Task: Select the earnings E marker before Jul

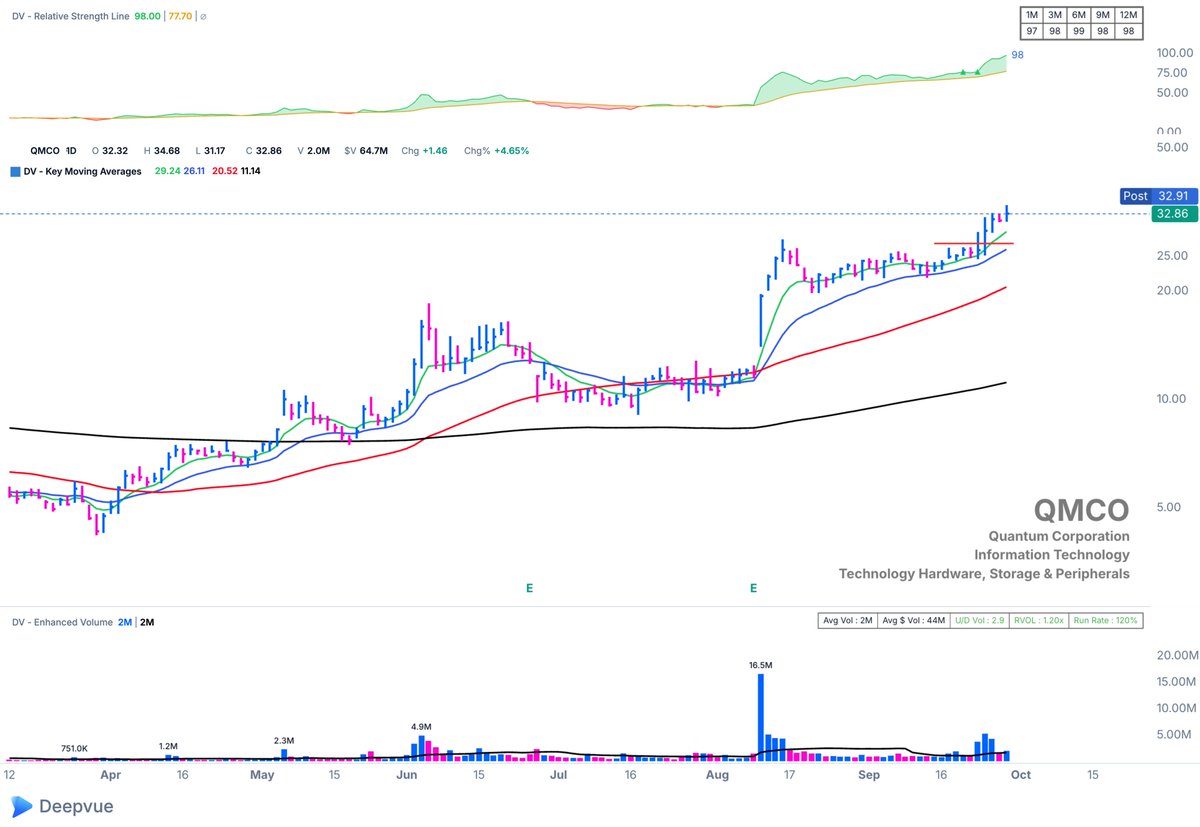Action: point(529,589)
